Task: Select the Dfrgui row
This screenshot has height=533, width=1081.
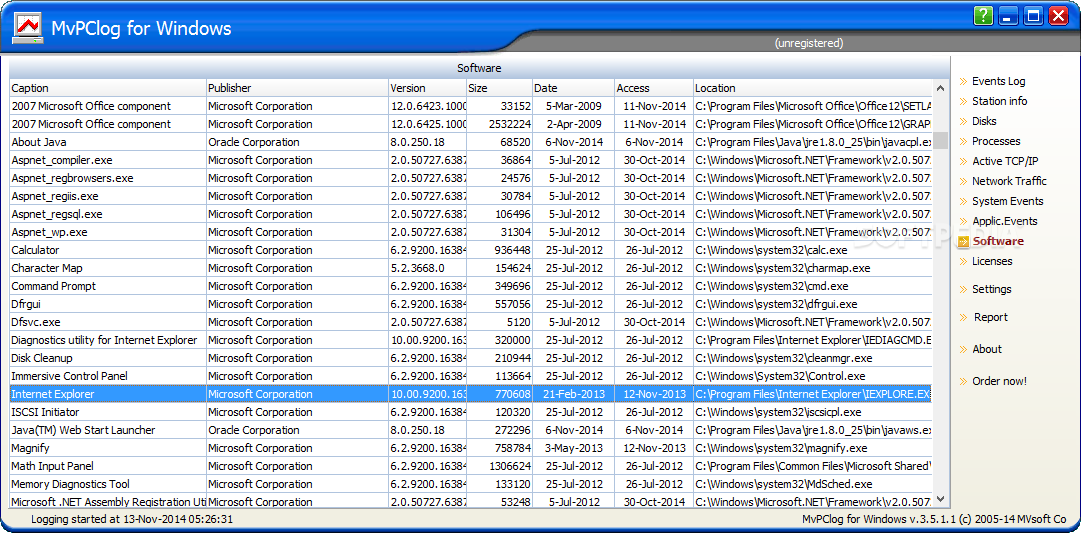Action: [x=471, y=304]
